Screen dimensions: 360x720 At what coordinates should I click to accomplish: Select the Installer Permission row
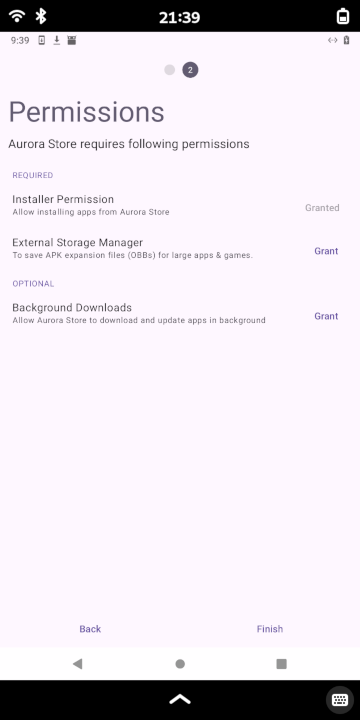[x=180, y=205]
